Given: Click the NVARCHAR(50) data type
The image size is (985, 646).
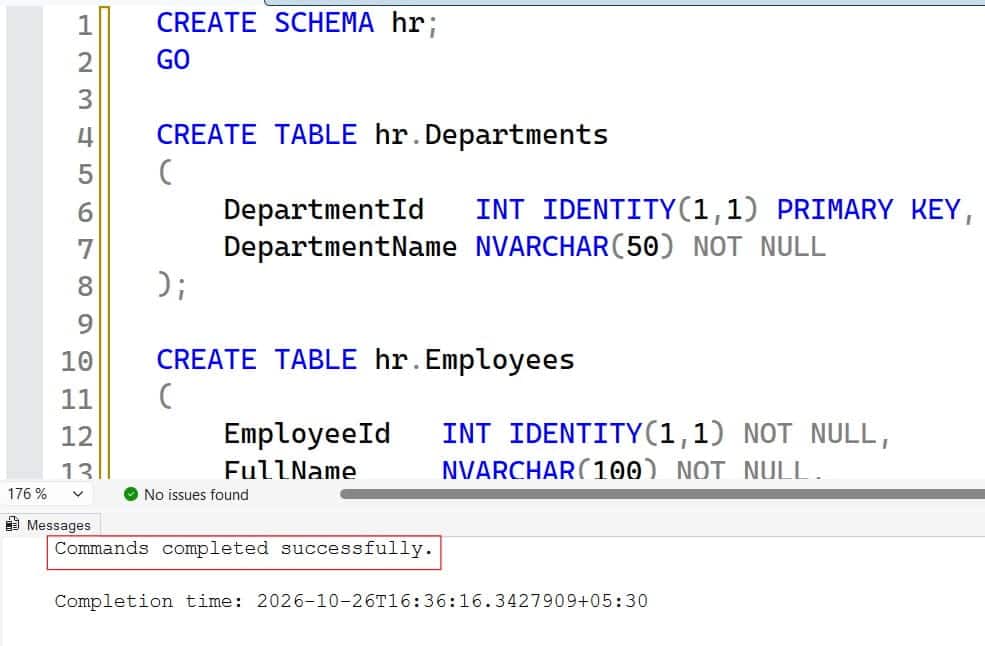Looking at the screenshot, I should pyautogui.click(x=574, y=247).
